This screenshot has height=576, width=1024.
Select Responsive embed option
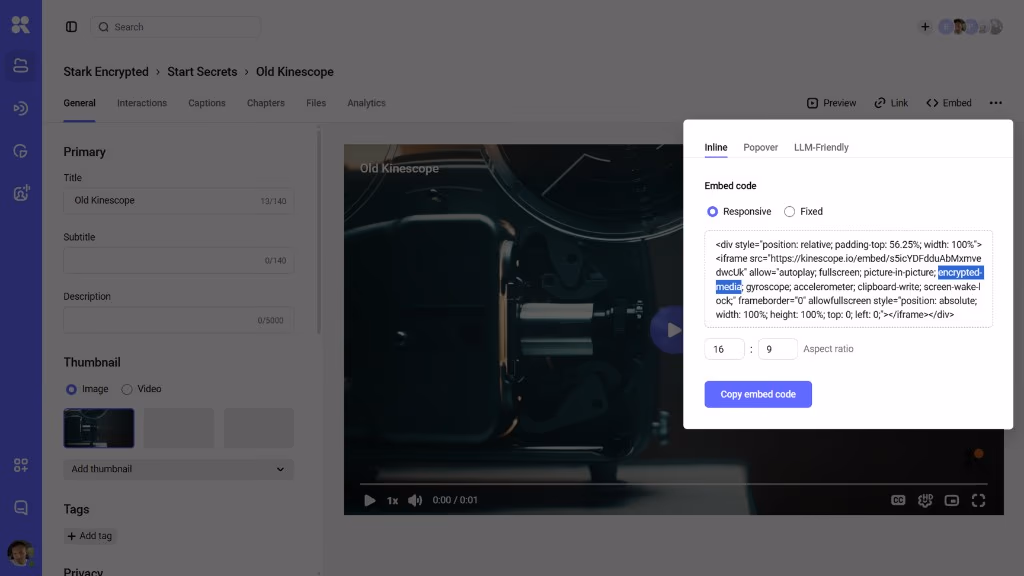[x=739, y=212]
